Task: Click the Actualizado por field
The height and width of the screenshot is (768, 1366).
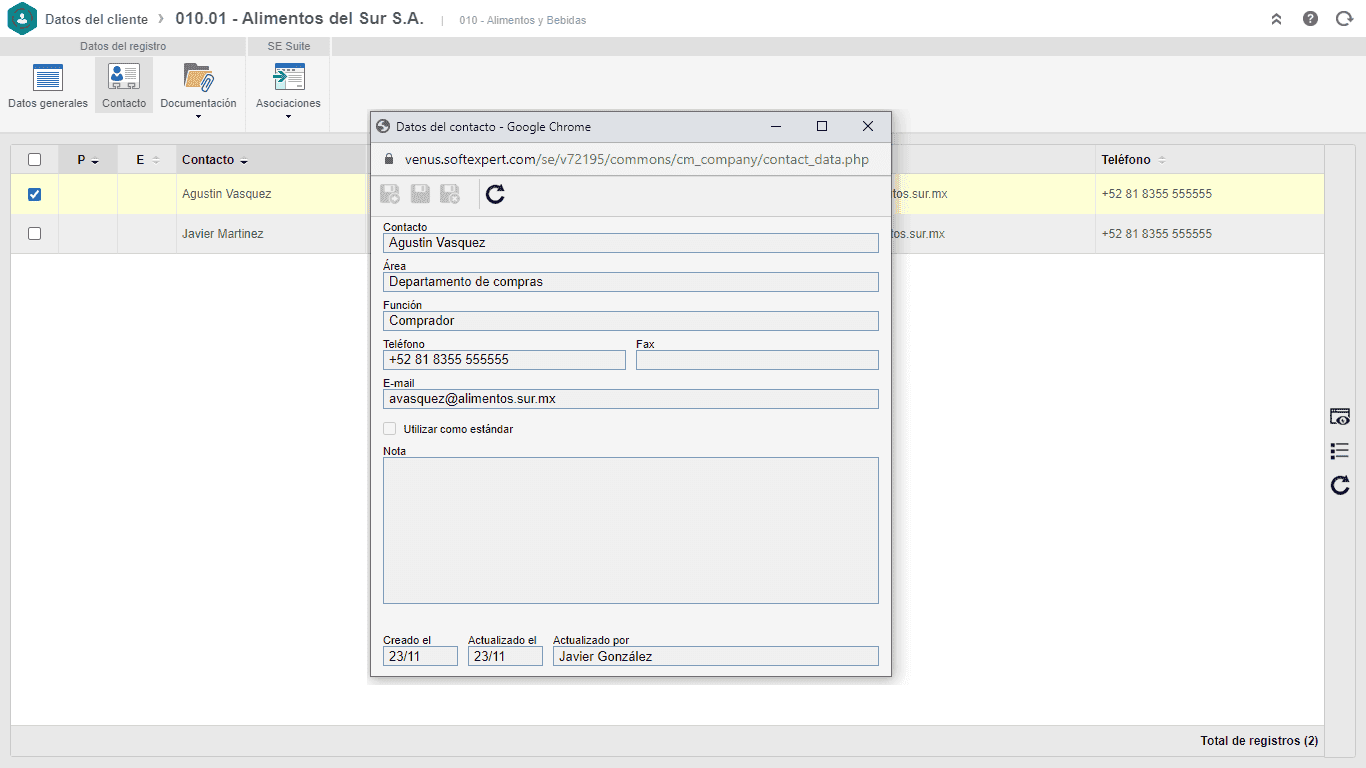Action: 716,656
